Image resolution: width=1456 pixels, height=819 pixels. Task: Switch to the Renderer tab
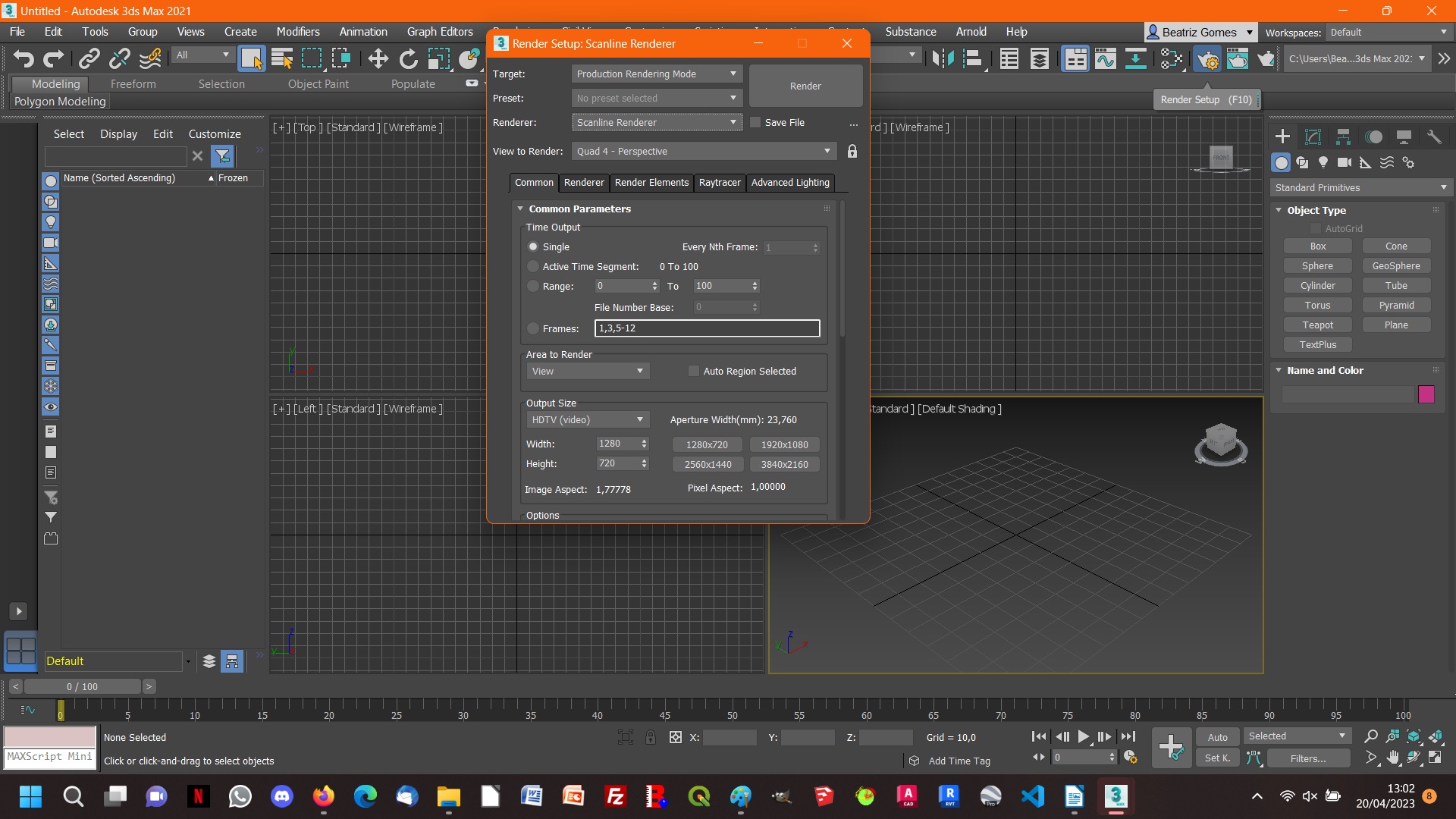pos(584,183)
